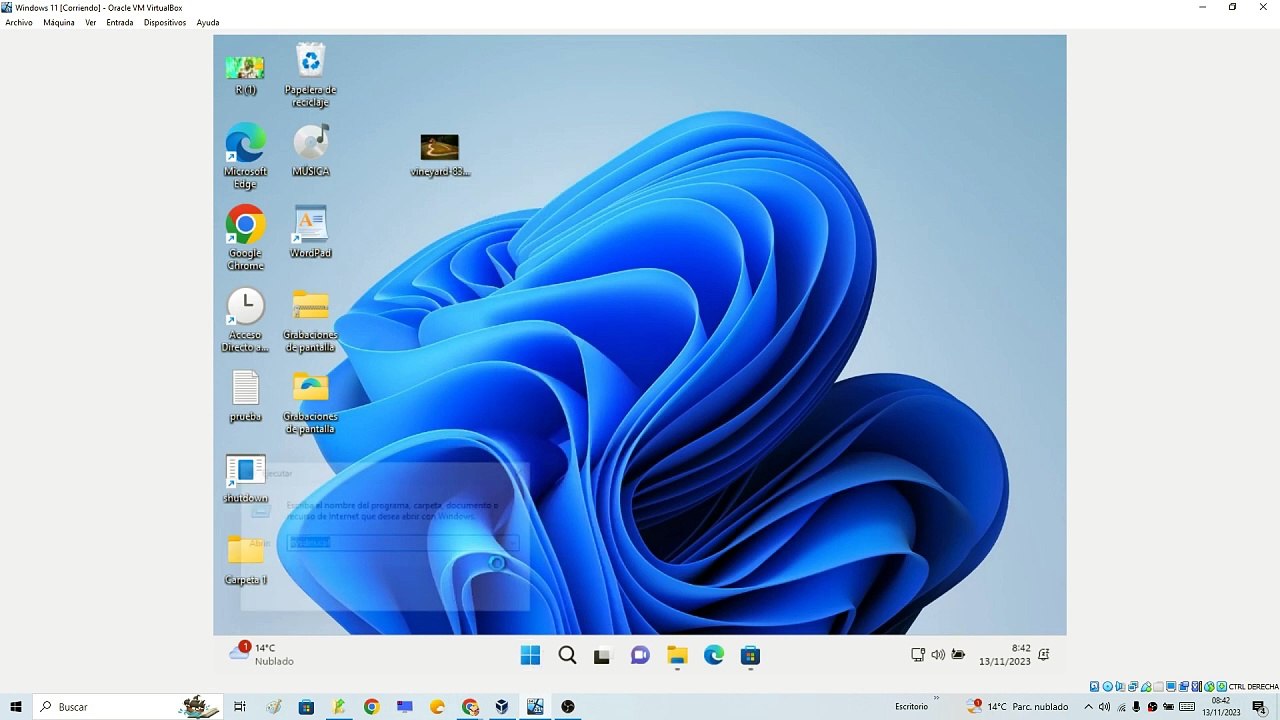1280x720 pixels.
Task: Open the Entrada menu
Action: click(120, 22)
